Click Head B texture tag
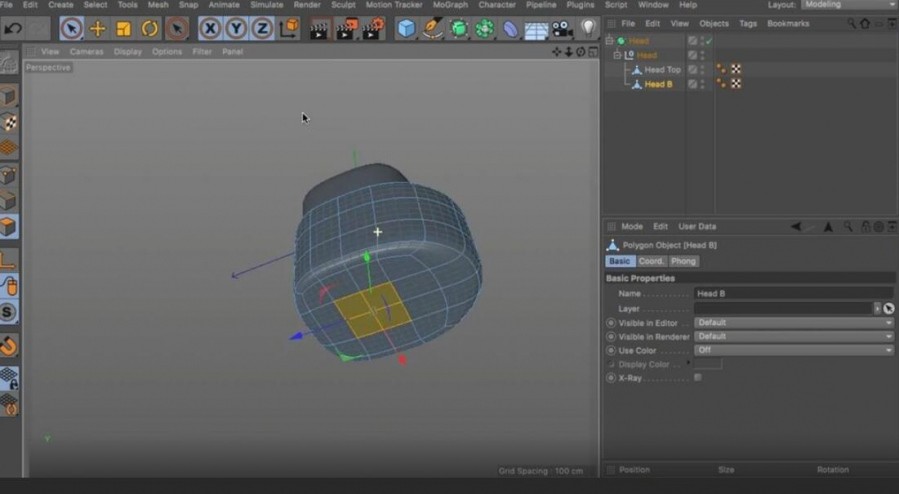899x494 pixels. pos(736,84)
